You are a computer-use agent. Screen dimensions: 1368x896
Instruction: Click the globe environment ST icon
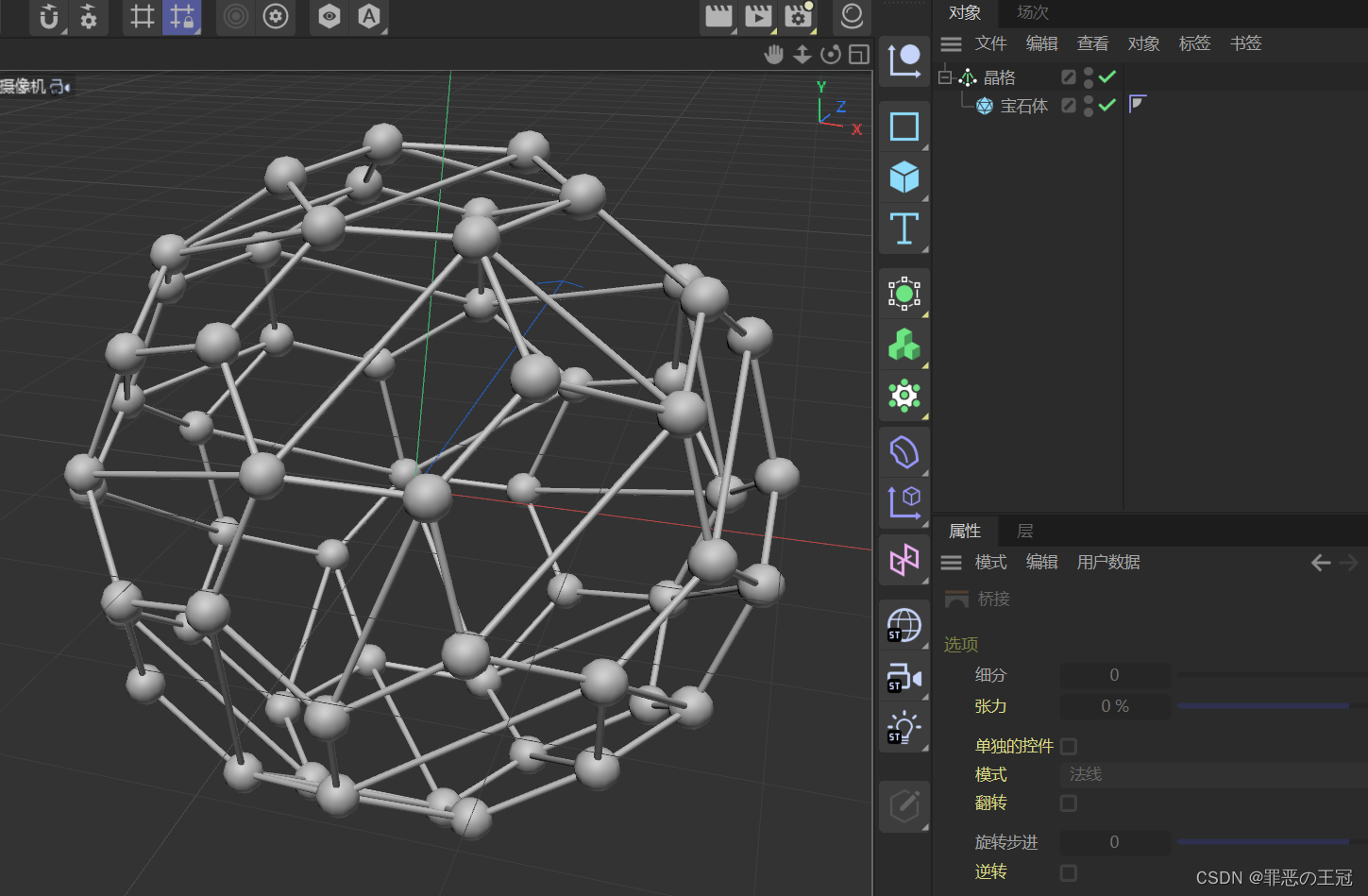click(904, 625)
